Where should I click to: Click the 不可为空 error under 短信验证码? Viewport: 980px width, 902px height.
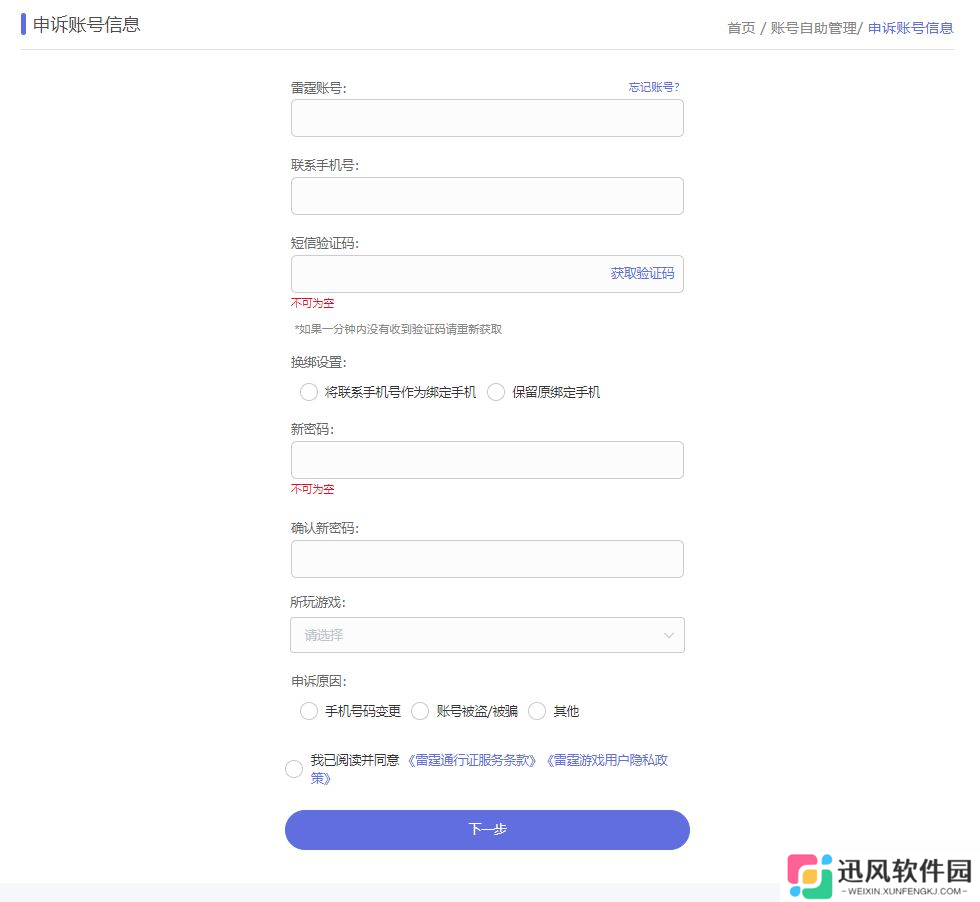(x=312, y=303)
